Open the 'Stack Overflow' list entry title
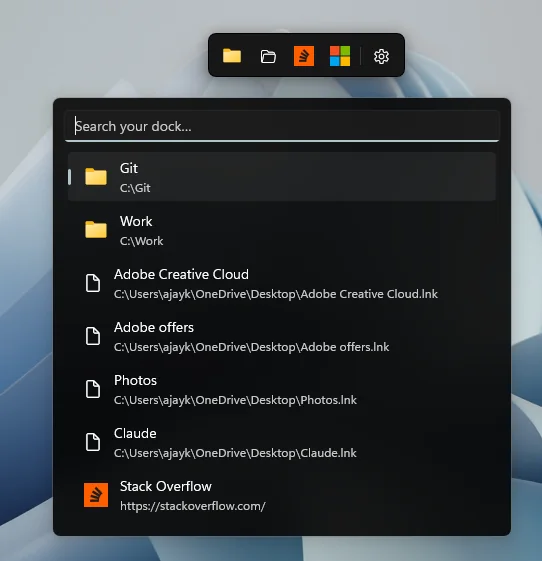Screen dimensions: 542x561 [166, 486]
